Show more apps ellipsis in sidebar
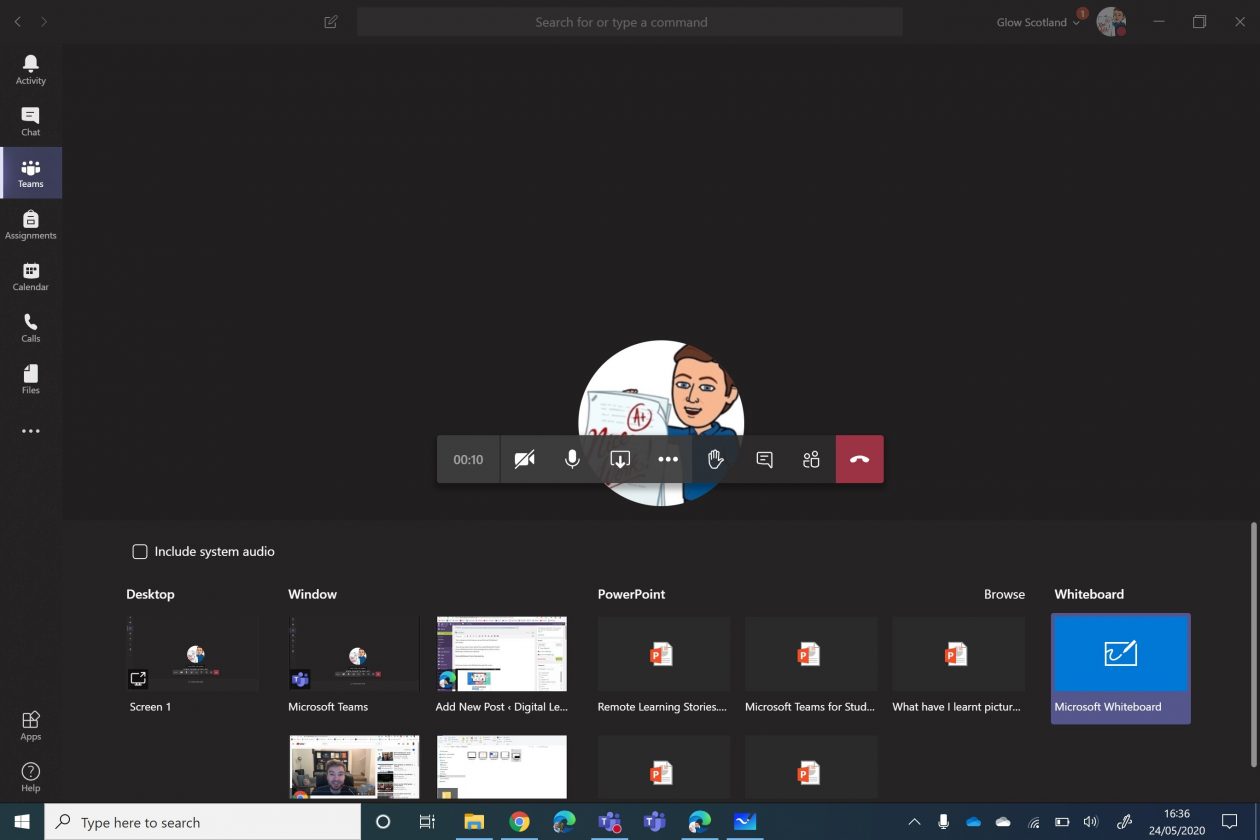 [31, 431]
